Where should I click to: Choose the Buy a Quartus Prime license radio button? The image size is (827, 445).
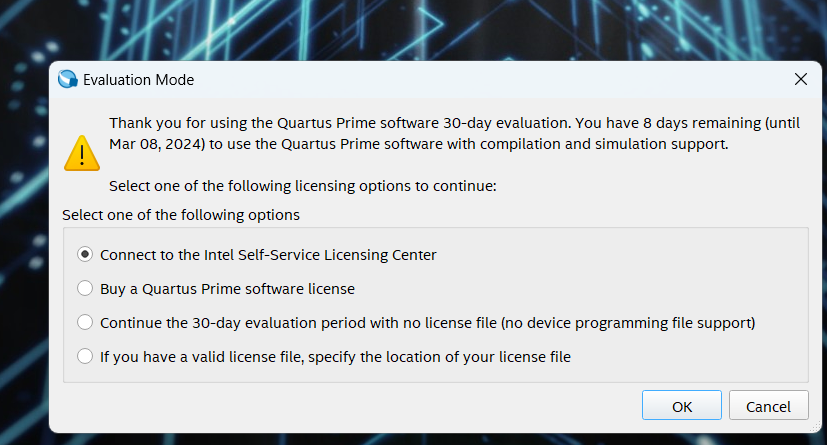coord(85,289)
